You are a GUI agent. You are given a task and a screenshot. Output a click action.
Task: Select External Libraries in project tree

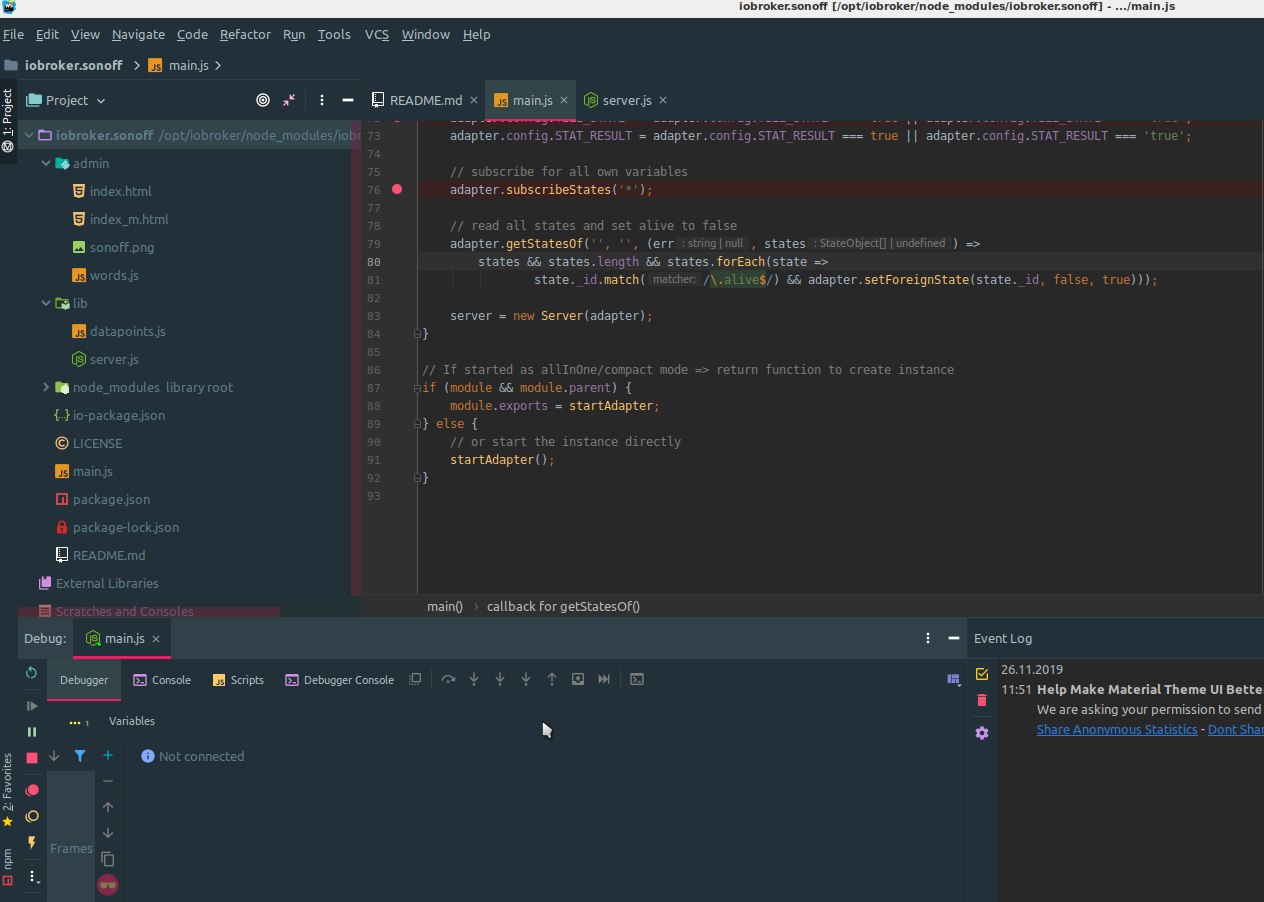tap(98, 583)
